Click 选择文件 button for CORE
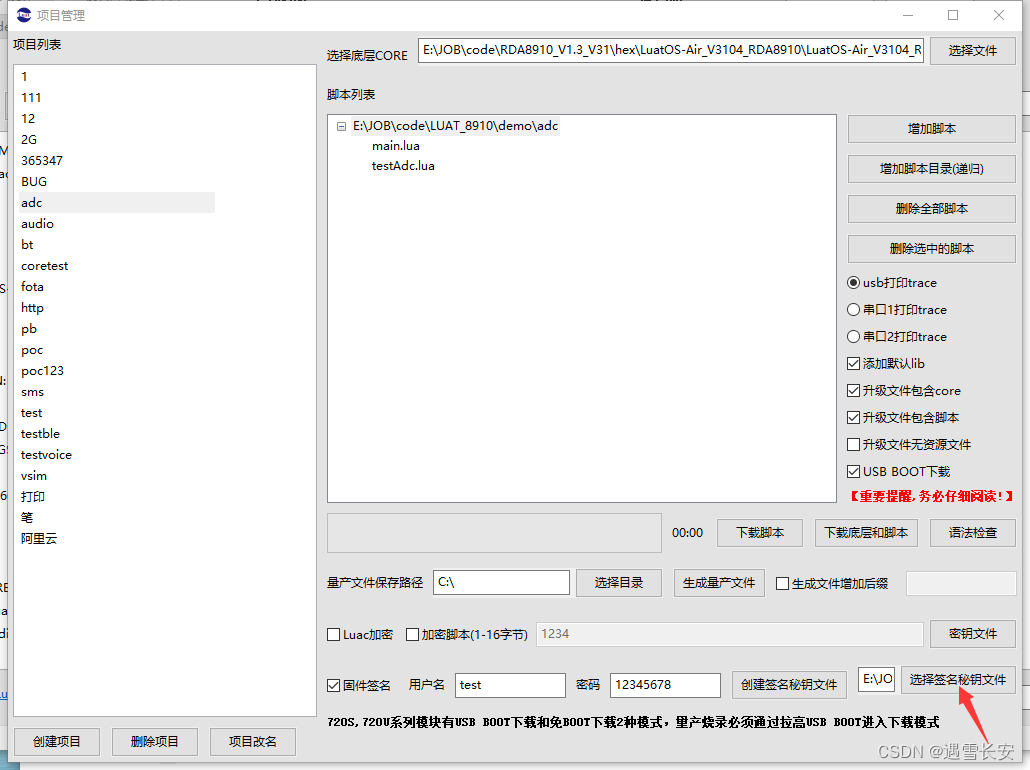 [973, 51]
